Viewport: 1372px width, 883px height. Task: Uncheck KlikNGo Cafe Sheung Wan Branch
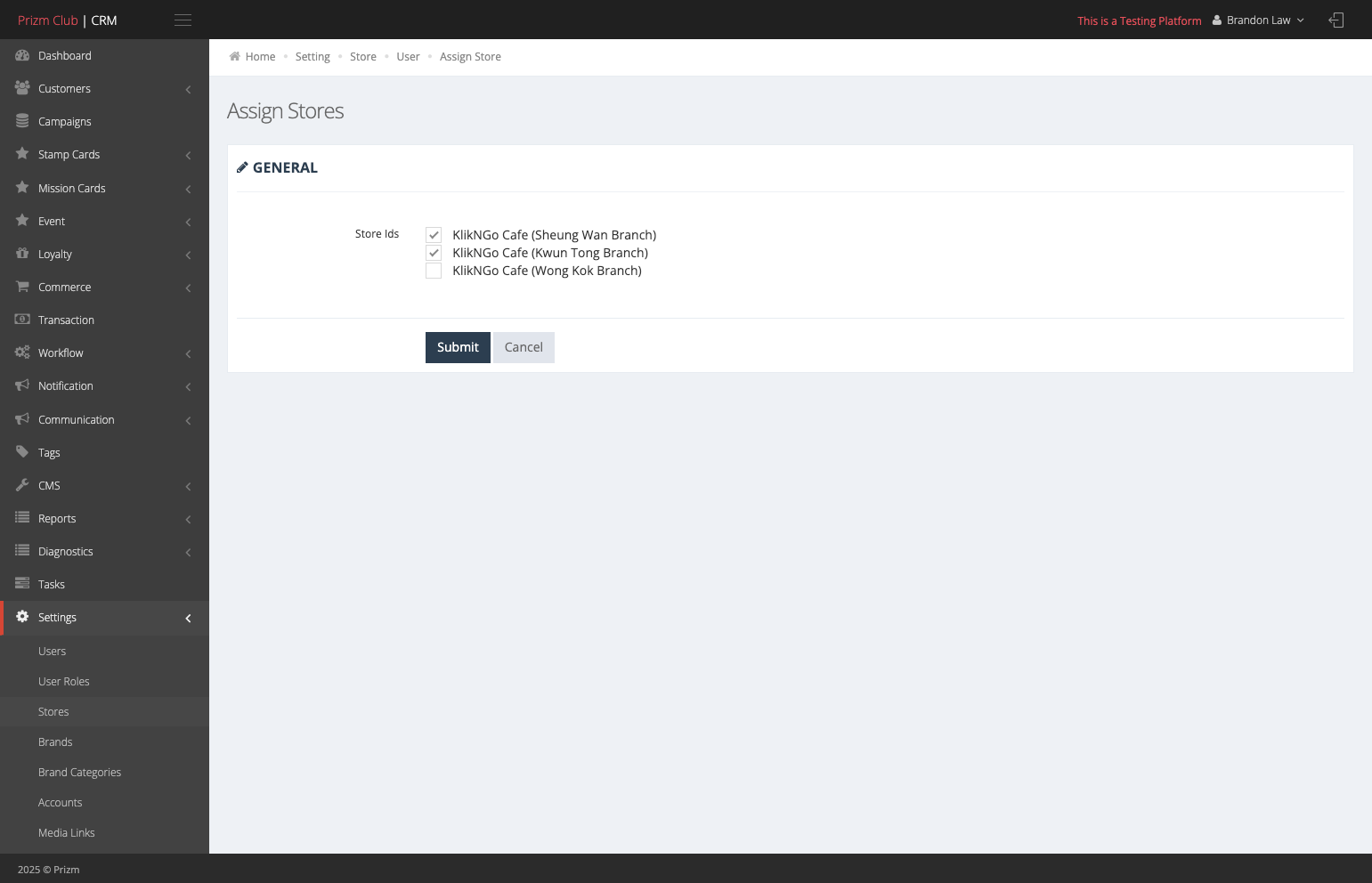coord(434,235)
